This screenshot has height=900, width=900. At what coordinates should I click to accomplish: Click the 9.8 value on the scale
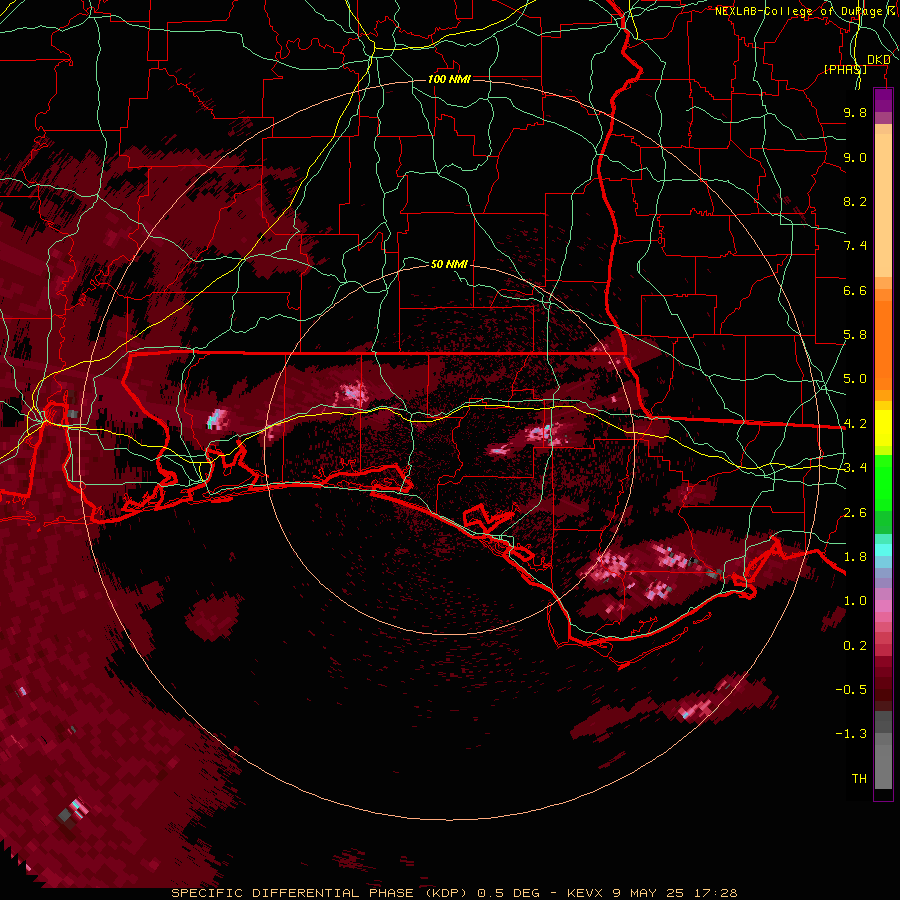pos(855,112)
